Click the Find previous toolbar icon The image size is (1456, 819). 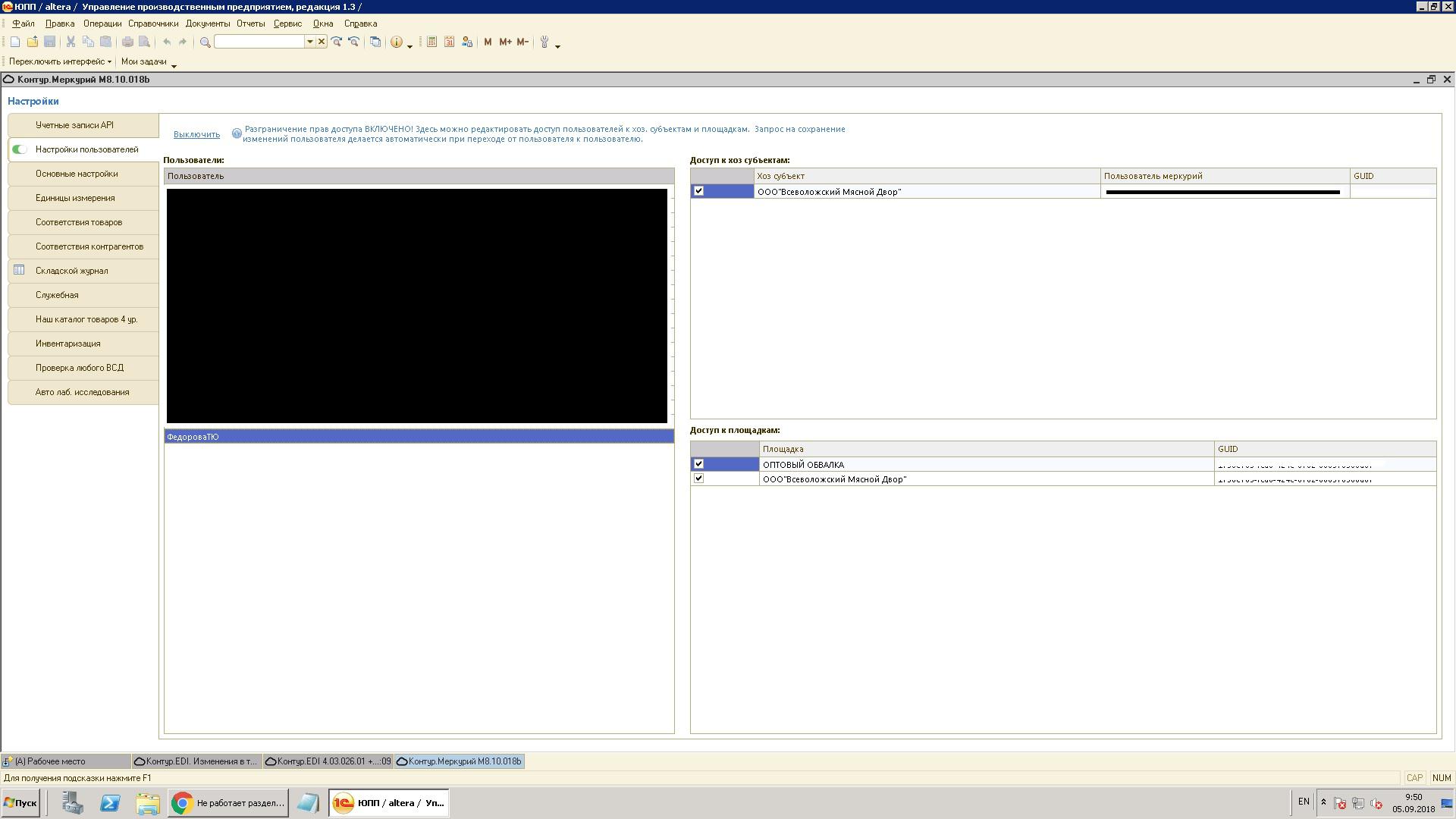(x=353, y=42)
